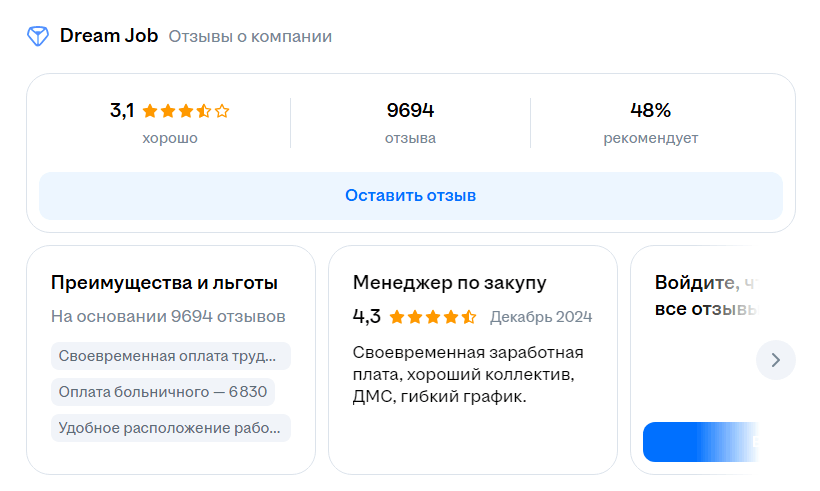
Task: Select the Своевременная оплата труда tag
Action: 170,356
